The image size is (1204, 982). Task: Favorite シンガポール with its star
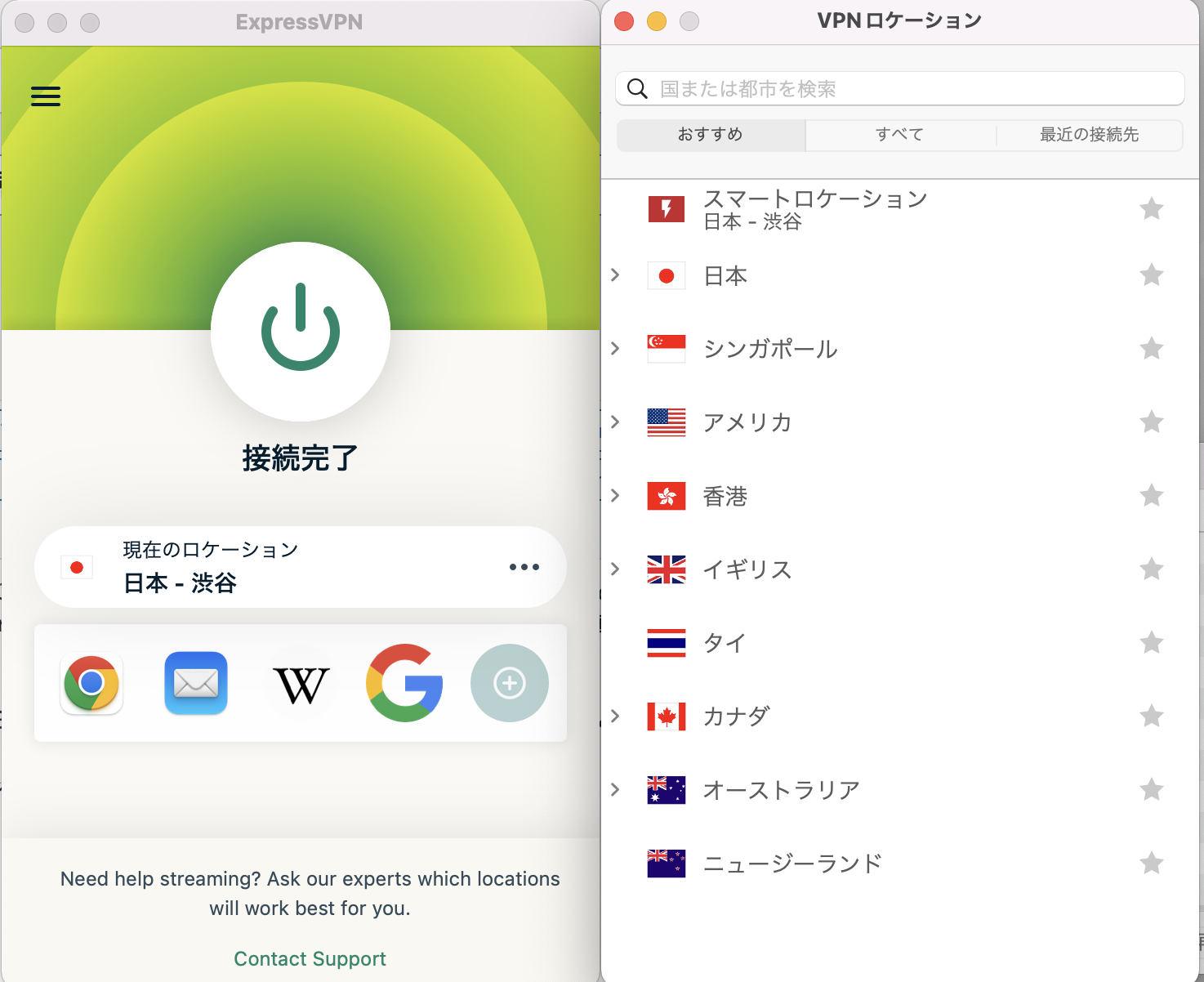(x=1152, y=349)
